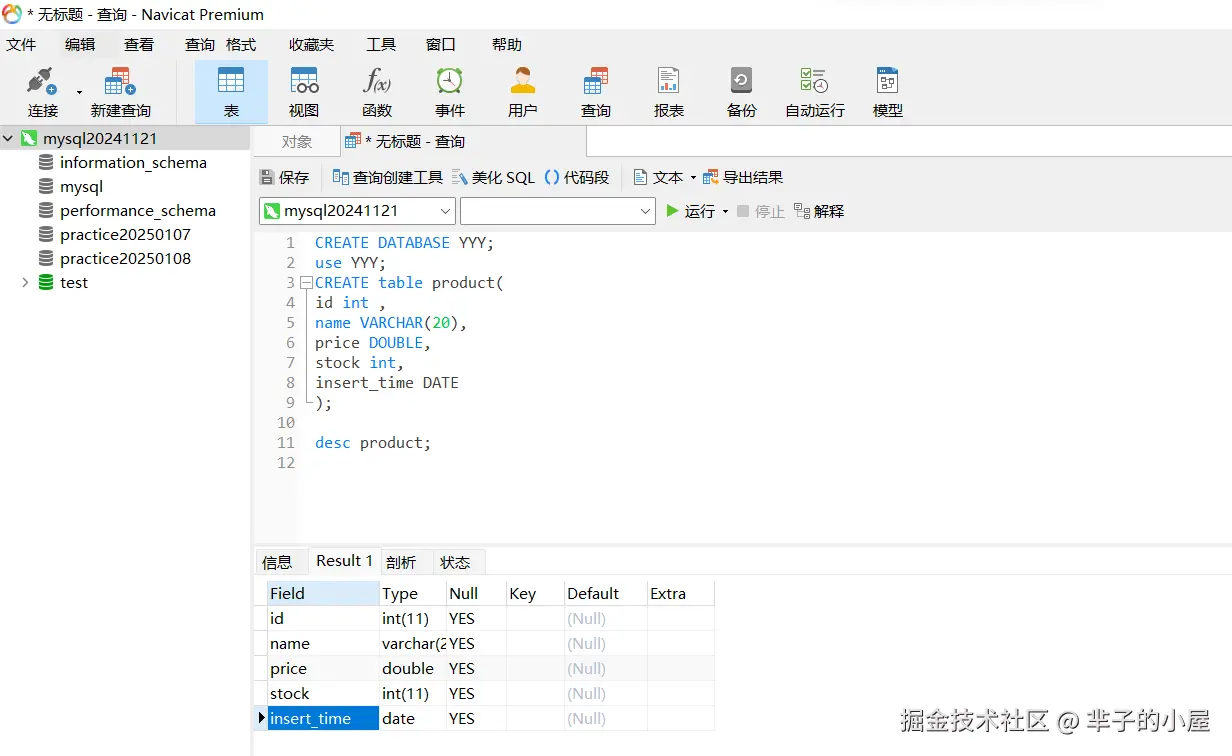Screen dimensions: 1232x756
Task: Select the performance_schema database
Action: coord(137,211)
